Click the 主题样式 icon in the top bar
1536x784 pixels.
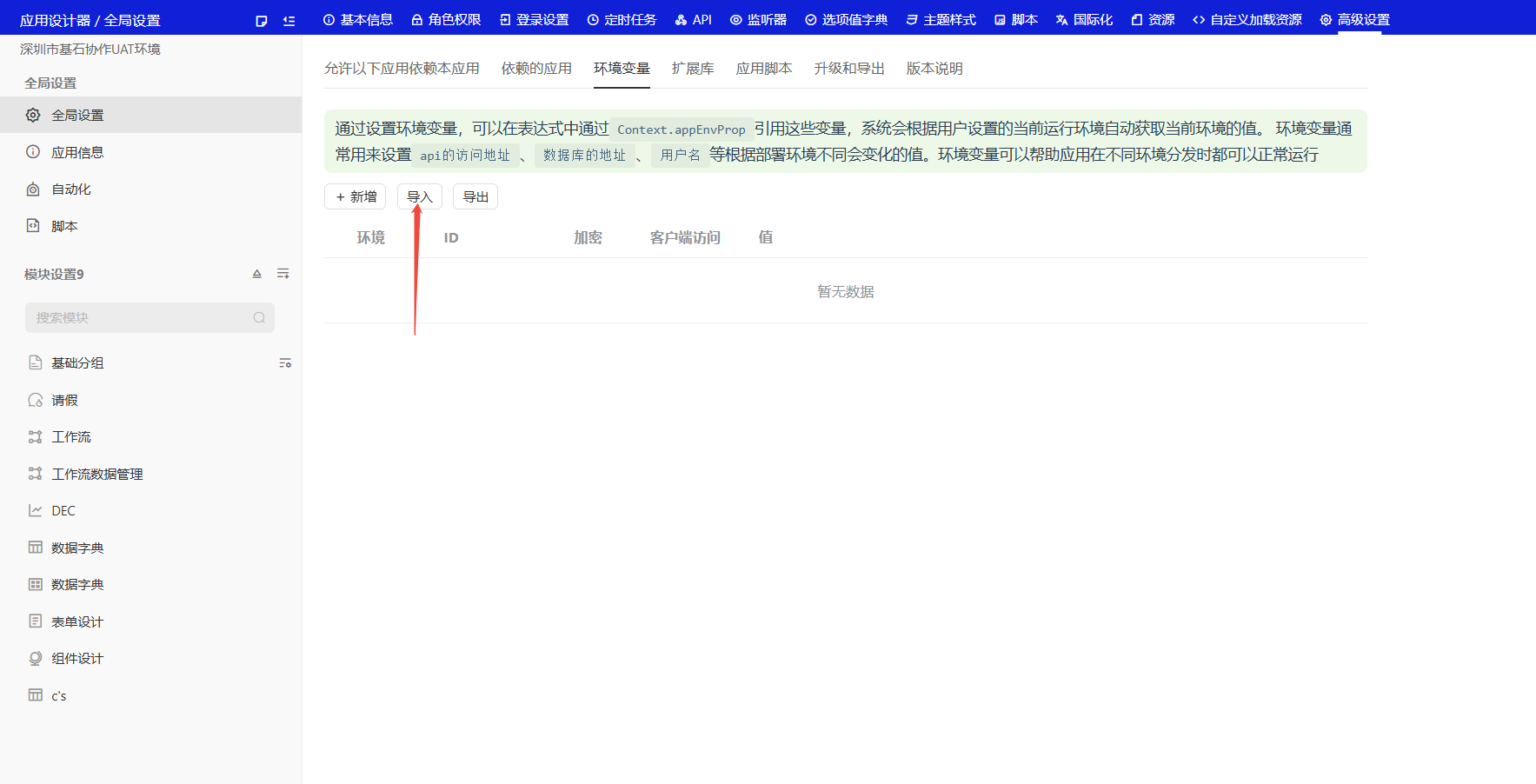tap(912, 20)
